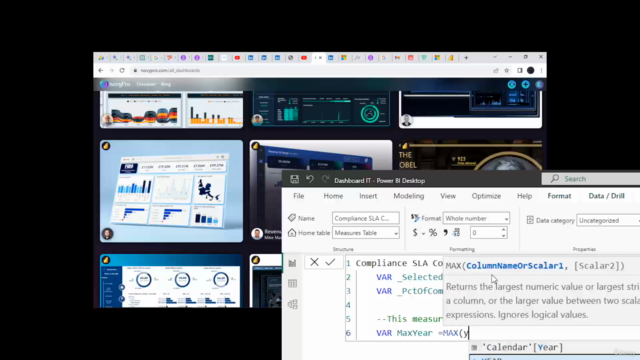
Task: Click the Redo arrow in Power BI title bar
Action: point(325,179)
